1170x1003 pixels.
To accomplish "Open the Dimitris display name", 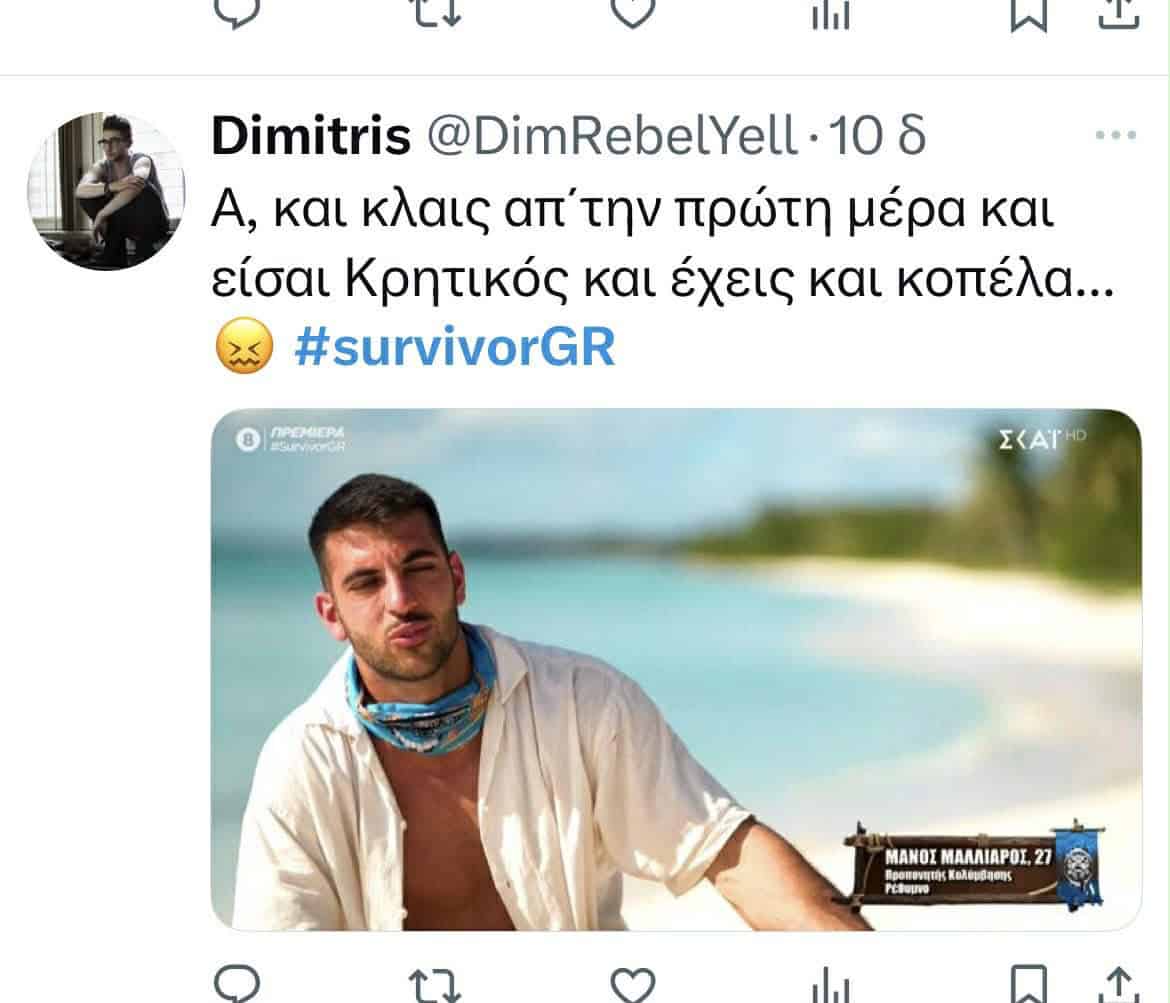I will 310,136.
